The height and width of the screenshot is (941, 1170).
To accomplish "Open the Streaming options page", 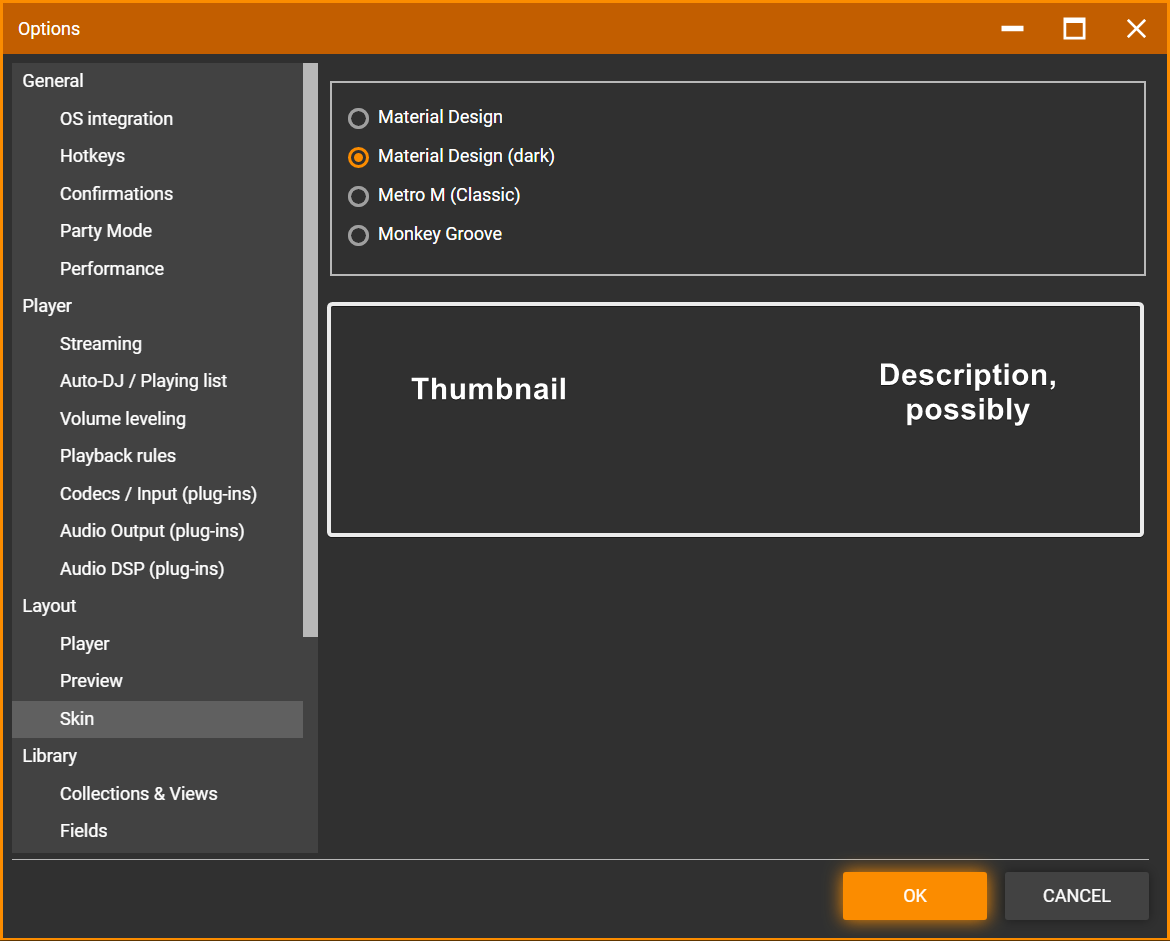I will 101,344.
